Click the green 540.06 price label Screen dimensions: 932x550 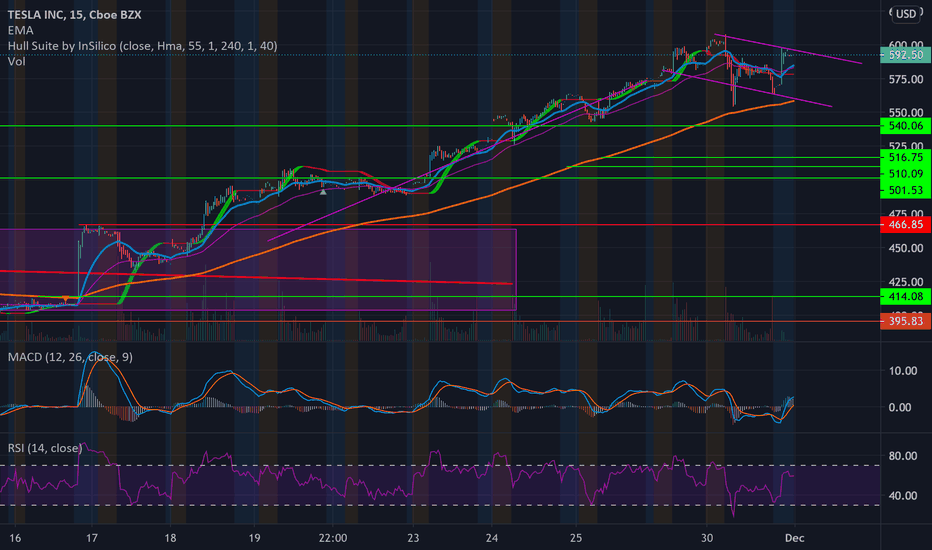(x=905, y=125)
